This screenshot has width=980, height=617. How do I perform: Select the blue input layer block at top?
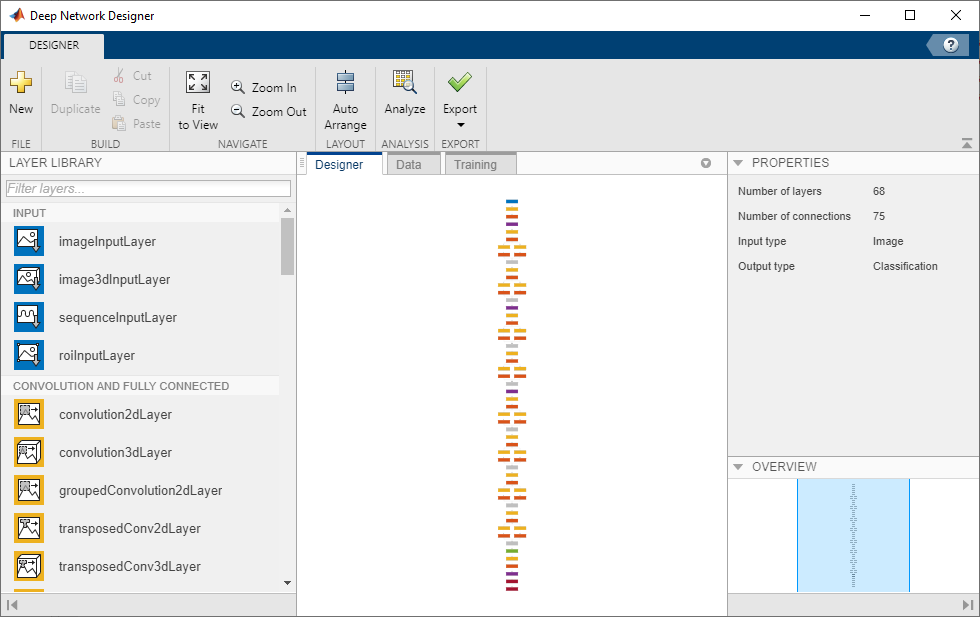pyautogui.click(x=512, y=201)
